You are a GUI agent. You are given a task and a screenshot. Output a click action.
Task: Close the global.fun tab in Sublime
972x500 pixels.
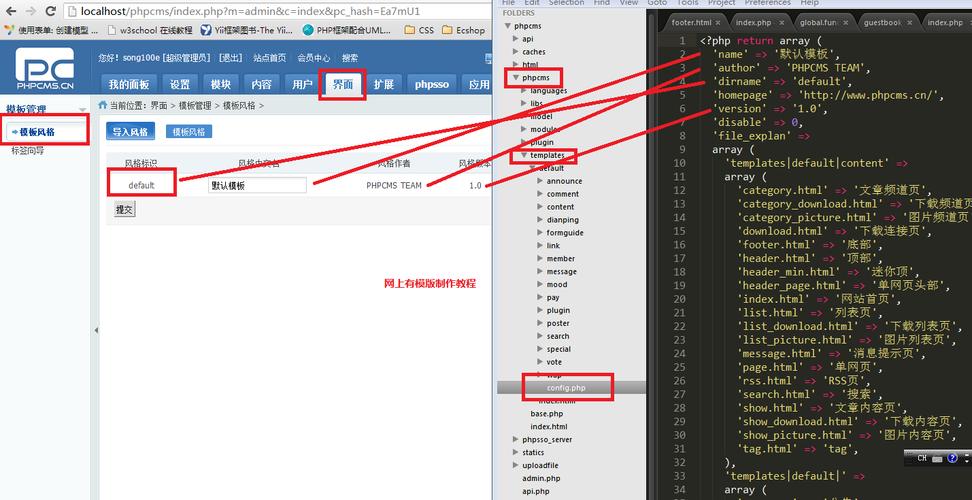[846, 22]
